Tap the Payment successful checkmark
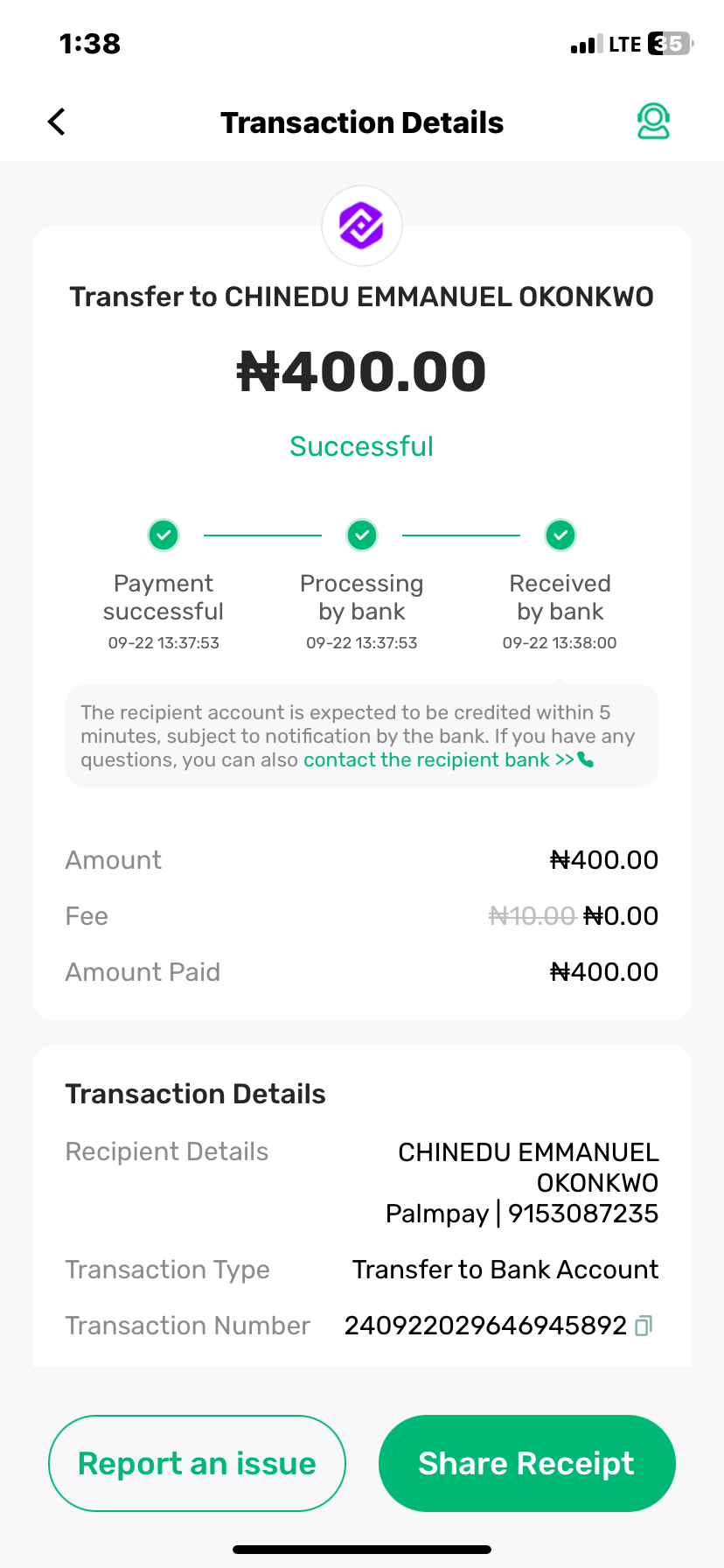The image size is (724, 1568). point(164,535)
